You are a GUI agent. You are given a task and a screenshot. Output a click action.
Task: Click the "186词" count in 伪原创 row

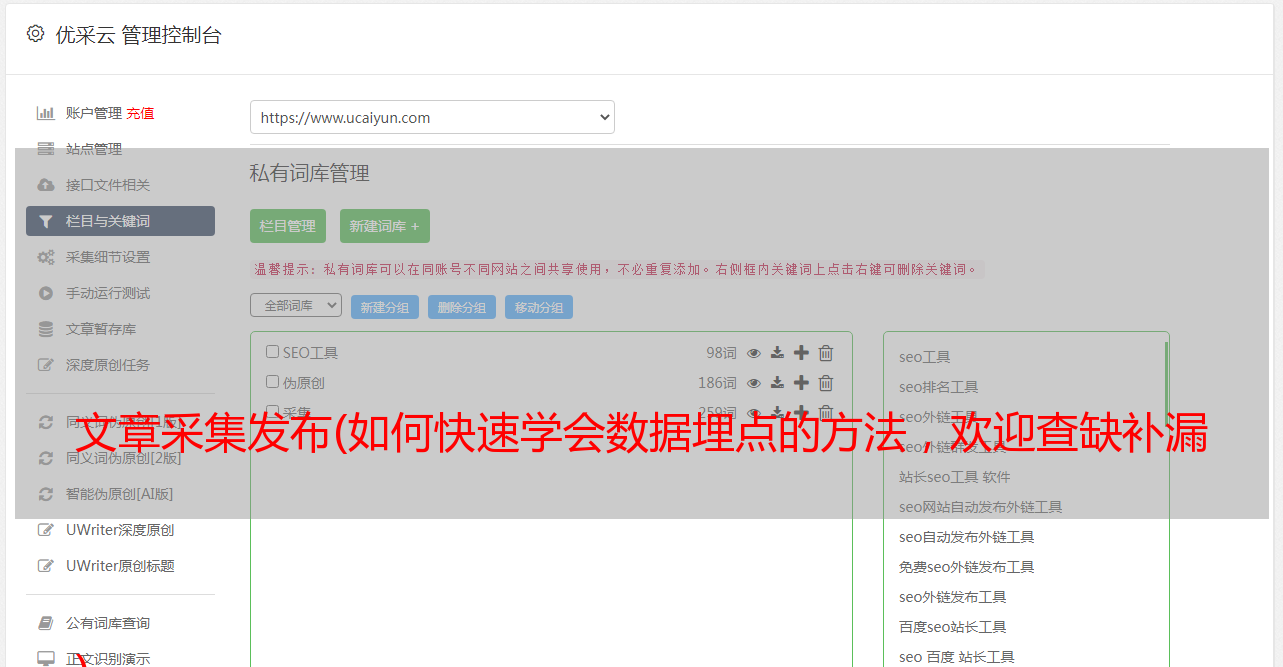coord(718,383)
